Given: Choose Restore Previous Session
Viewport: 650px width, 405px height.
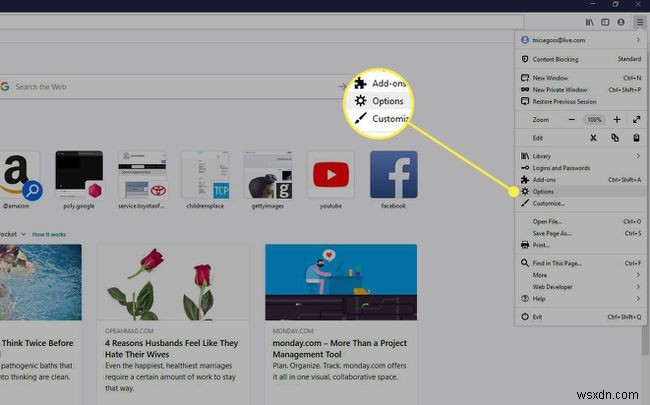Looking at the screenshot, I should tap(580, 102).
